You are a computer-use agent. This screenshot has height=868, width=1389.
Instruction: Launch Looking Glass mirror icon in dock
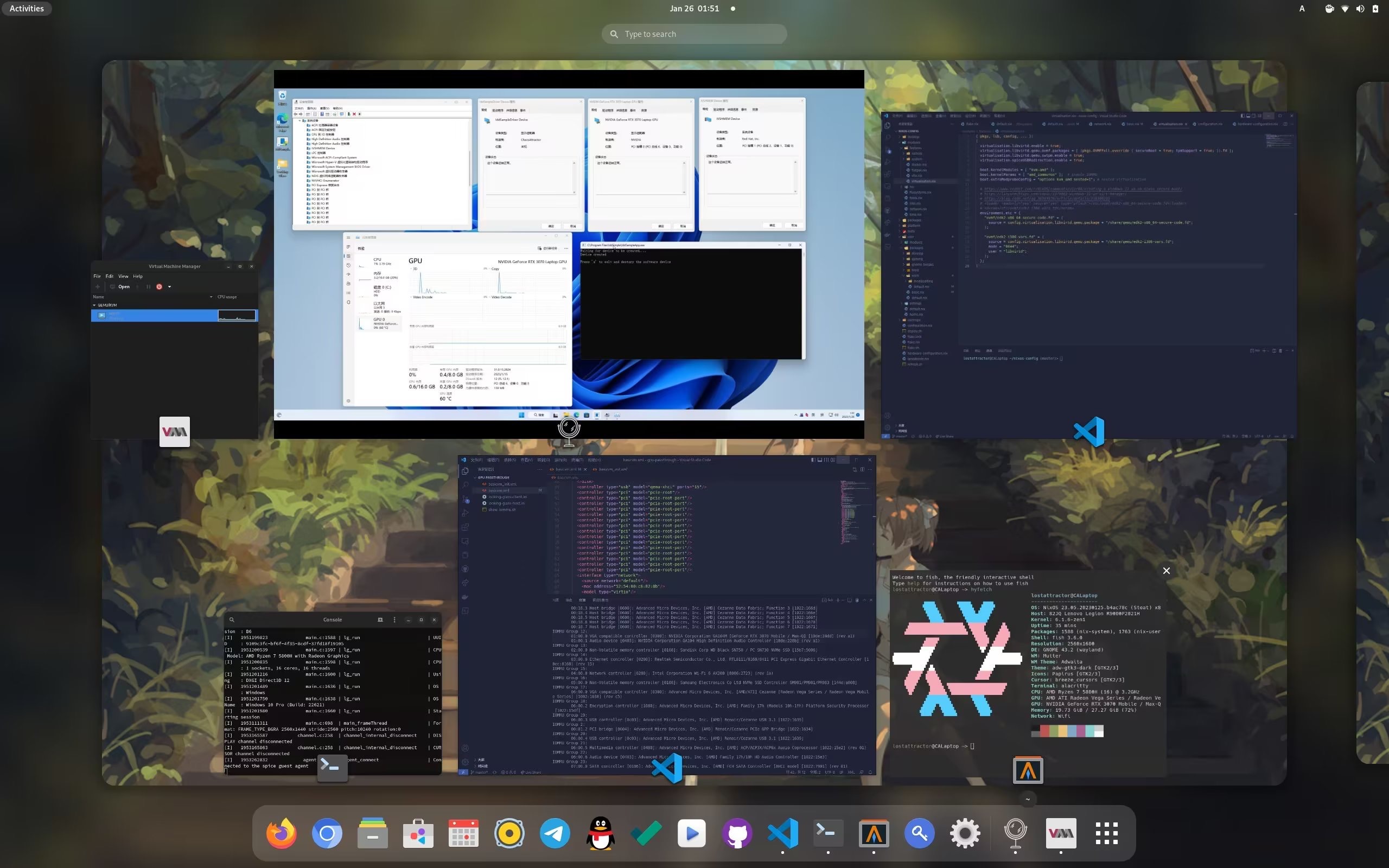pyautogui.click(x=1015, y=834)
